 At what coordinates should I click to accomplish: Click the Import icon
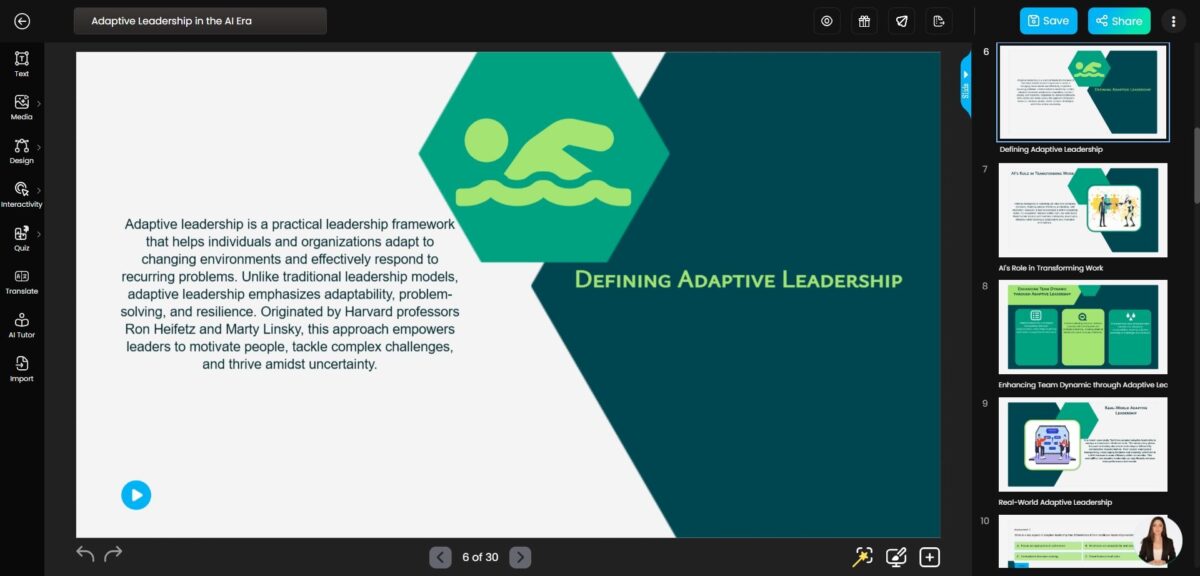click(x=21, y=368)
